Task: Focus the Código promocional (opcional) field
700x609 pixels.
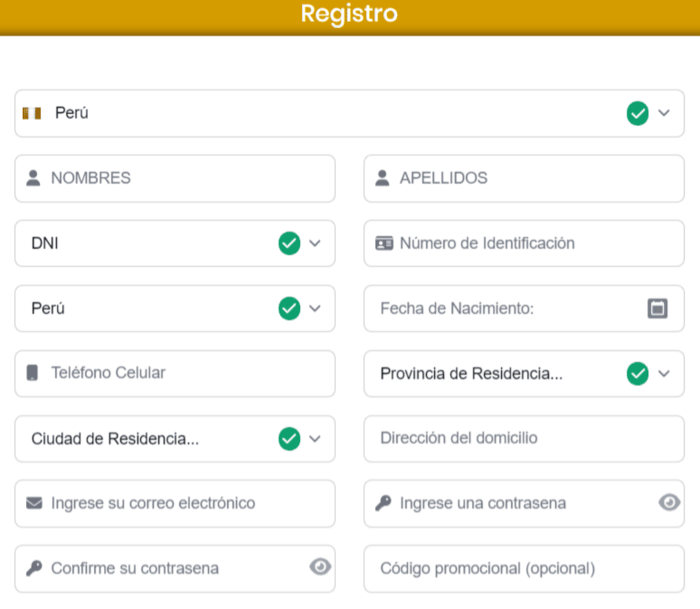Action: click(523, 568)
